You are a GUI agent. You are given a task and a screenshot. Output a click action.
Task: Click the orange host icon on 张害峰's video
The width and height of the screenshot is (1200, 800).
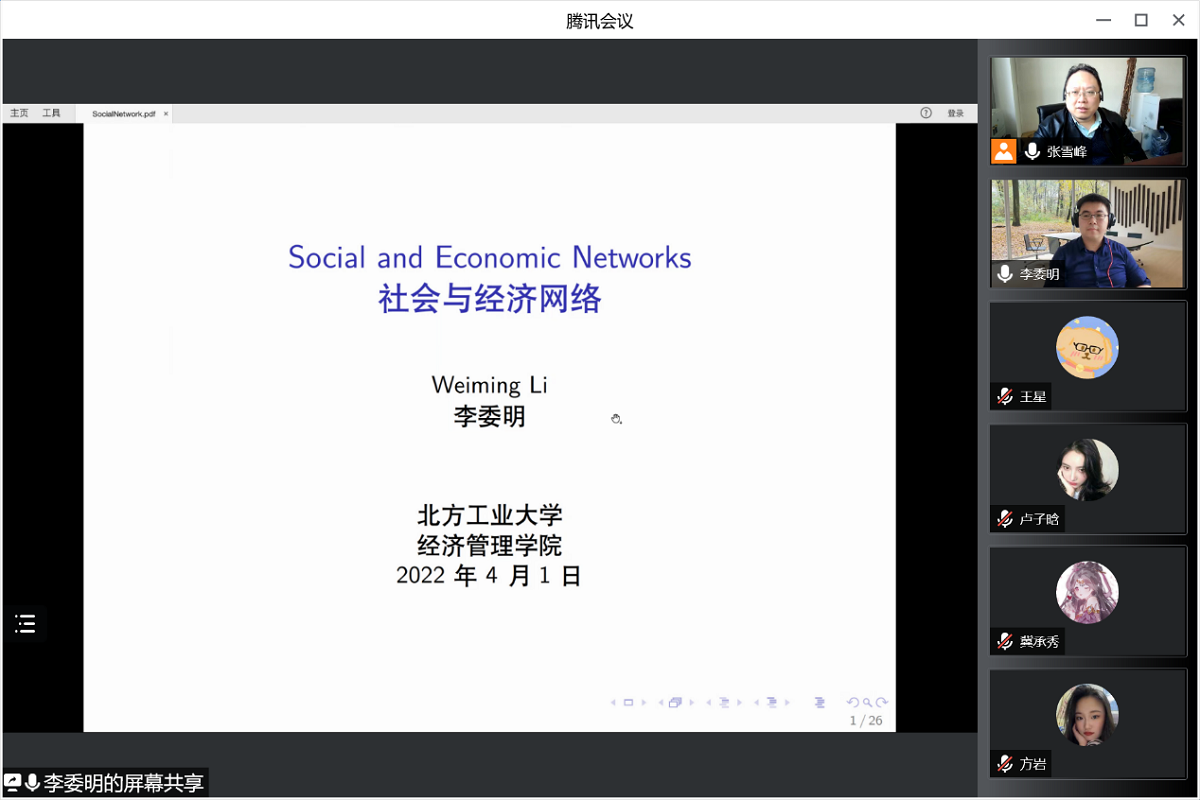click(1004, 152)
